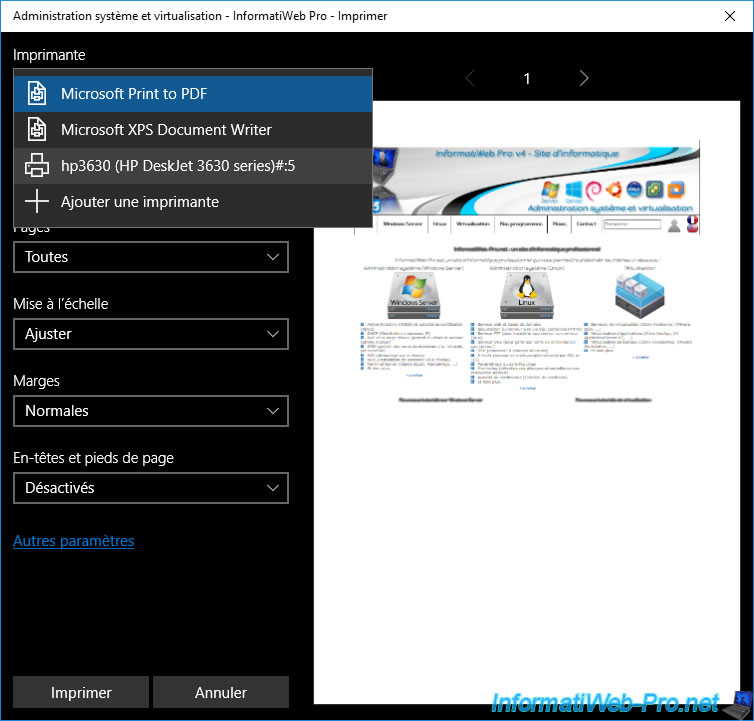Click the page number 1 indicator
Screen dimensions: 754x721
(527, 78)
